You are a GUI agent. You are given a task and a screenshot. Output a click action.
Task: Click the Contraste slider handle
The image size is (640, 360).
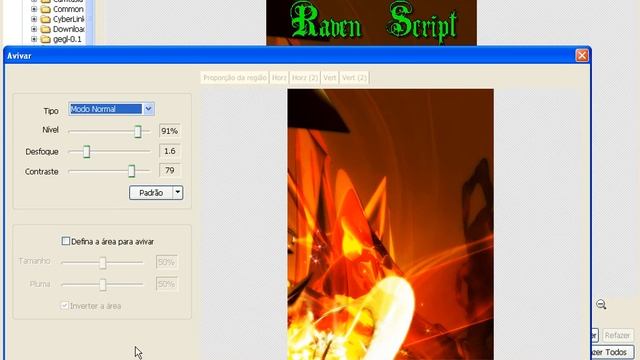coord(131,171)
